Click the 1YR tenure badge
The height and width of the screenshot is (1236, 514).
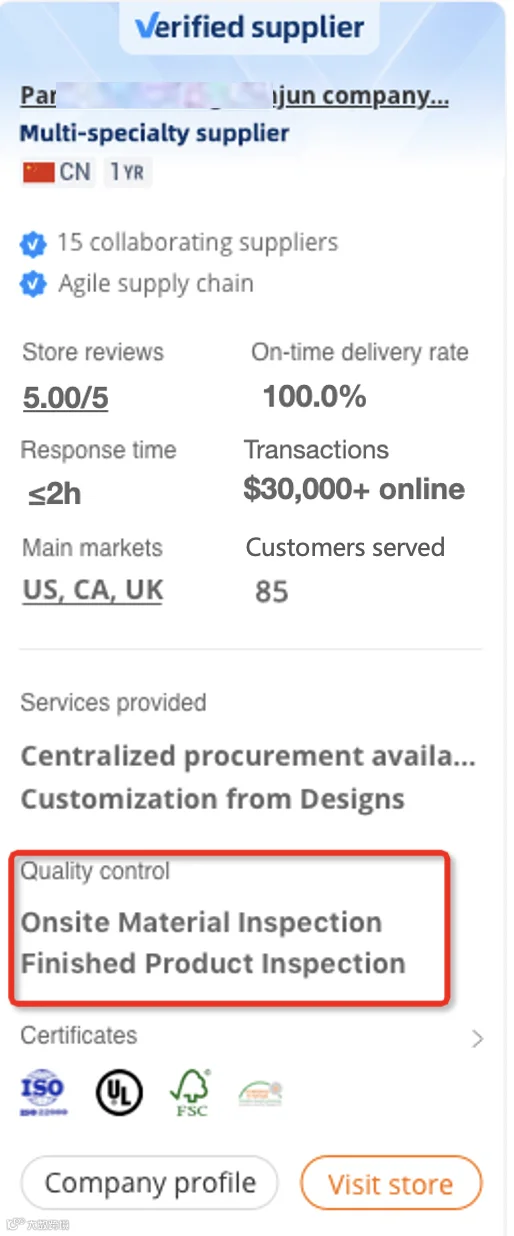coord(127,172)
